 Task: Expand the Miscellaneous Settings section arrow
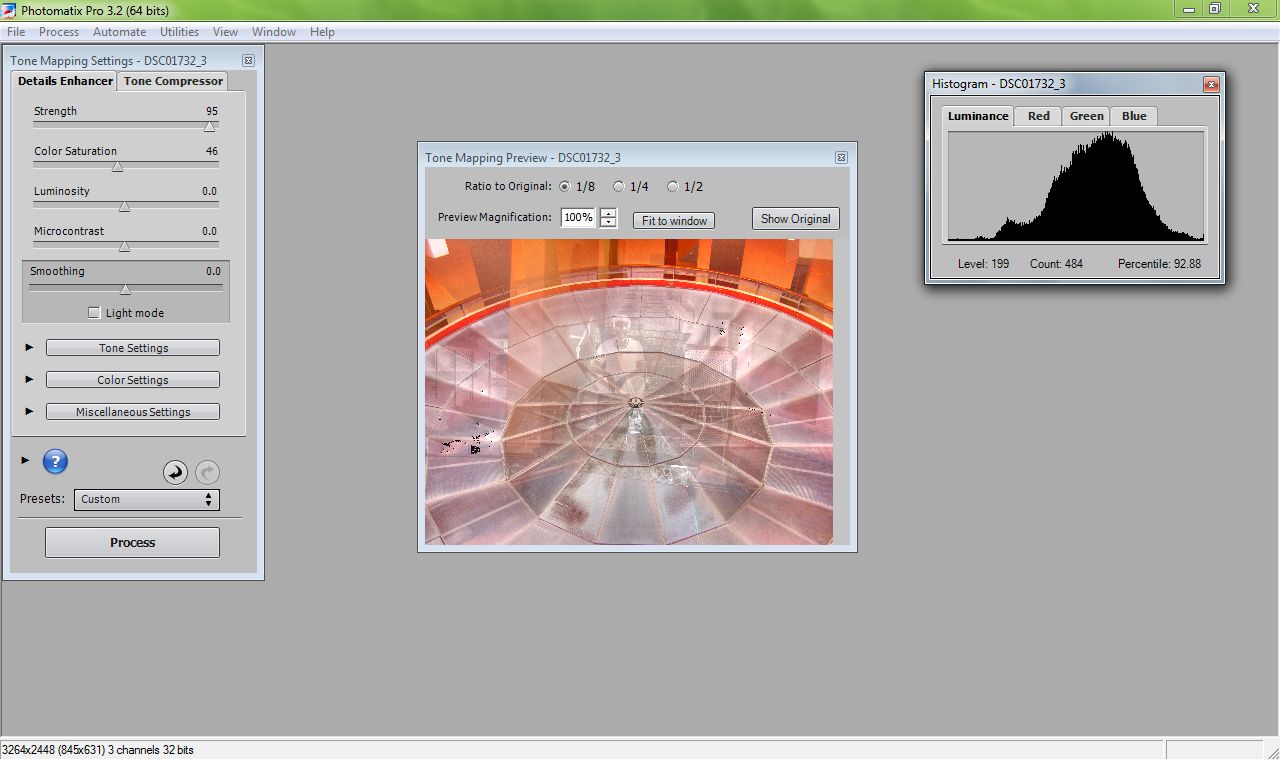coord(29,411)
